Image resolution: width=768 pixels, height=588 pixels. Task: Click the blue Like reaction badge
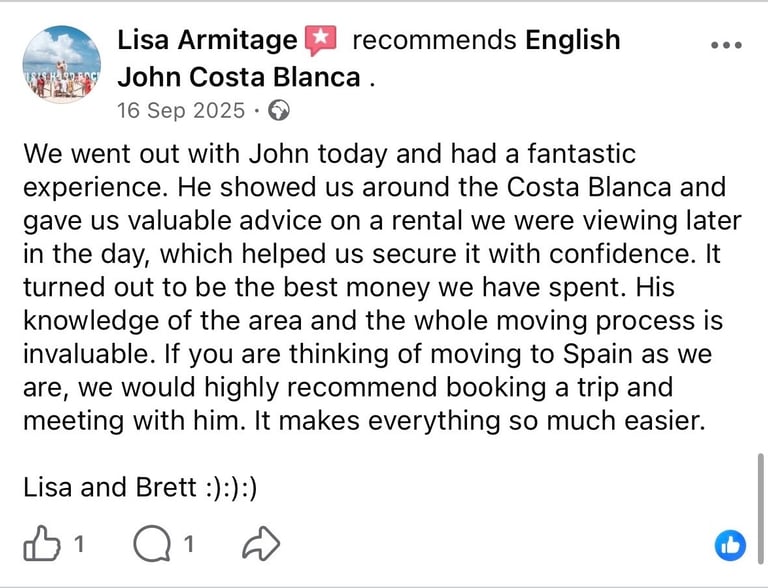tap(730, 545)
